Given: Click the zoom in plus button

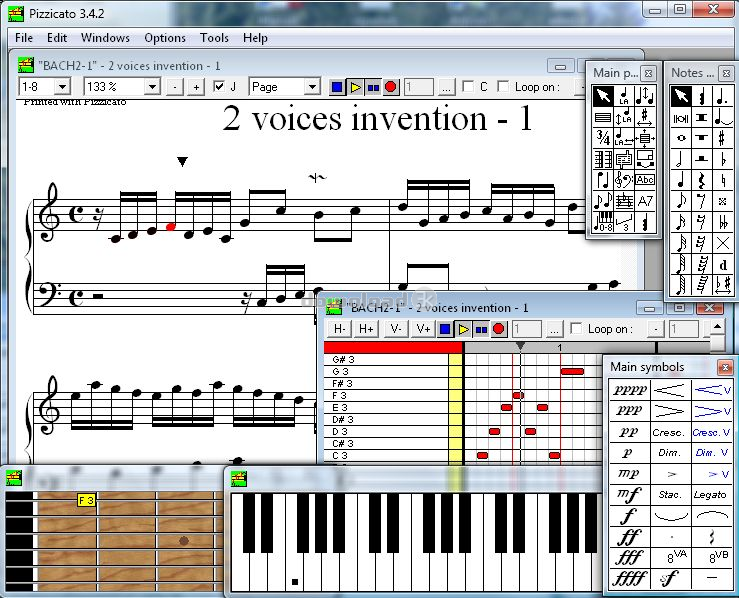Looking at the screenshot, I should pyautogui.click(x=196, y=87).
